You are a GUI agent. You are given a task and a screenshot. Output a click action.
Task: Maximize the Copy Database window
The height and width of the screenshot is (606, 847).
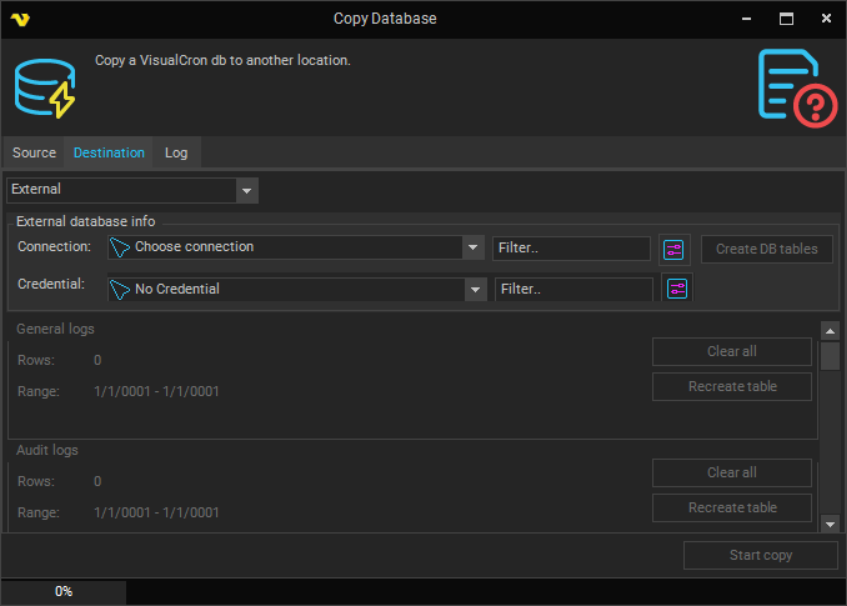[x=786, y=19]
